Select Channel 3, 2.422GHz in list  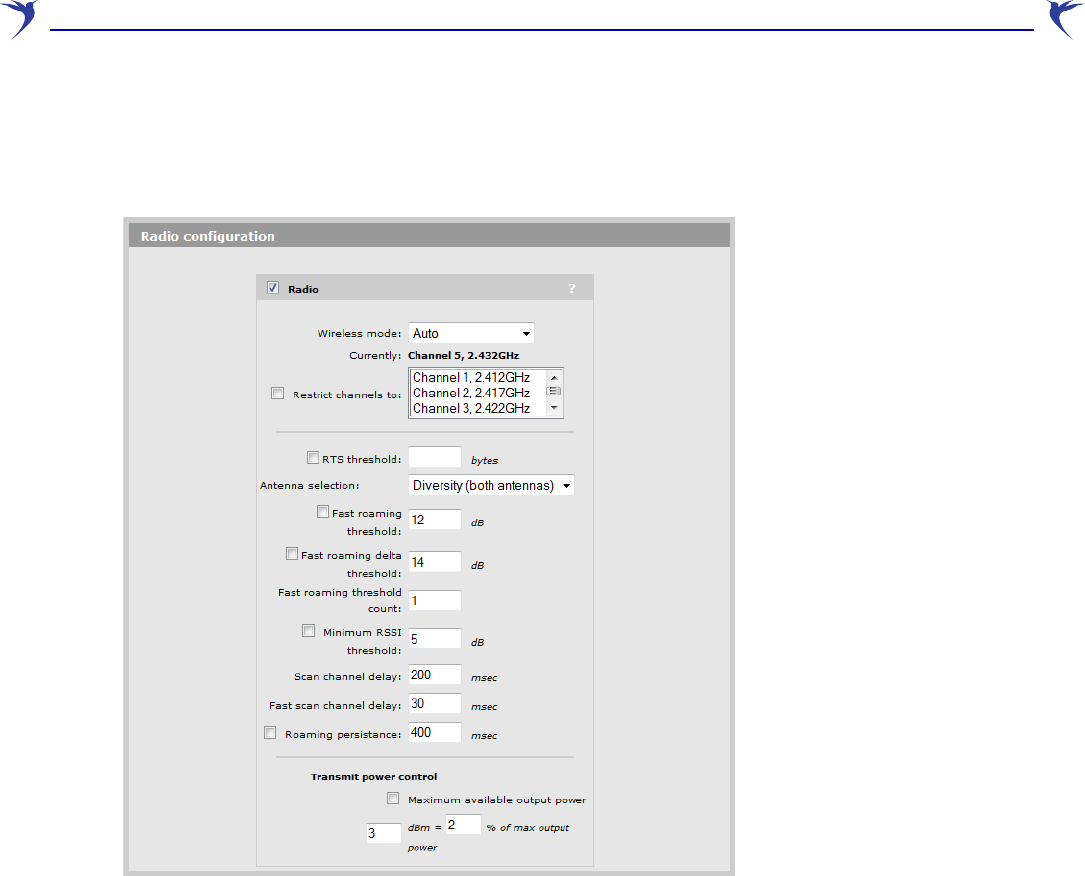[x=471, y=408]
